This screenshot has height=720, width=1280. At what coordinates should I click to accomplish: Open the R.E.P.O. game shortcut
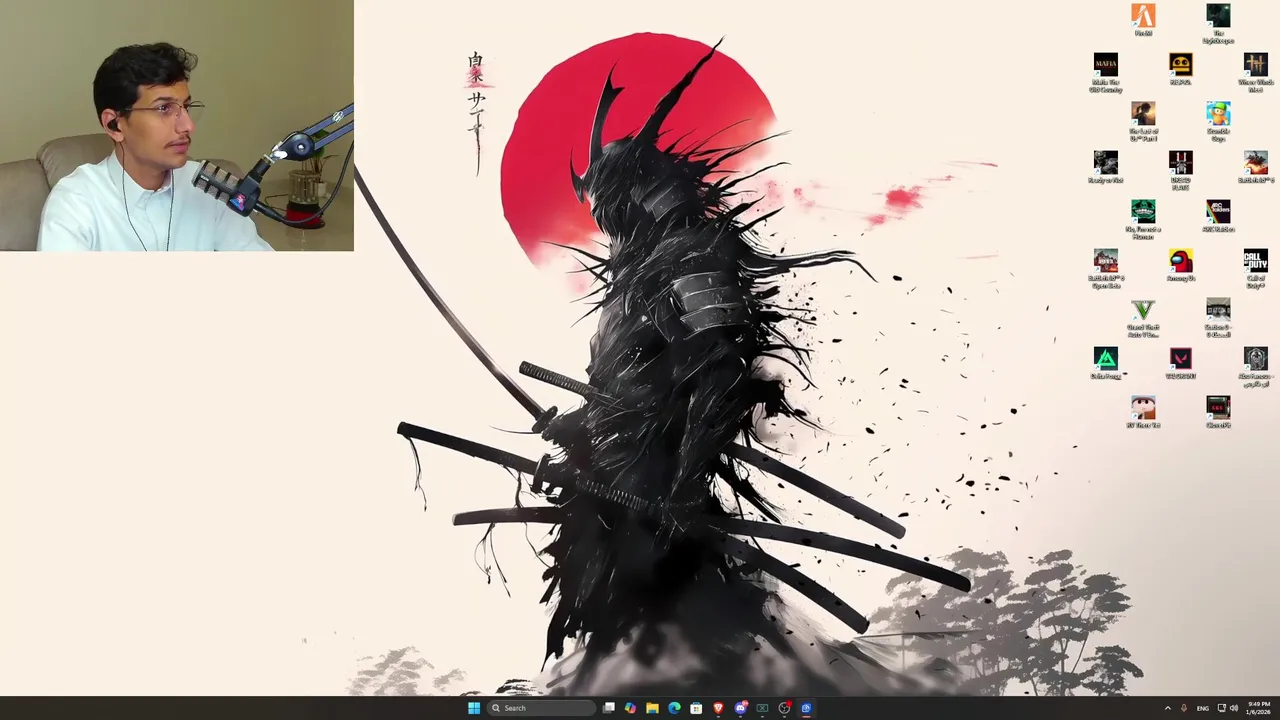[1180, 69]
